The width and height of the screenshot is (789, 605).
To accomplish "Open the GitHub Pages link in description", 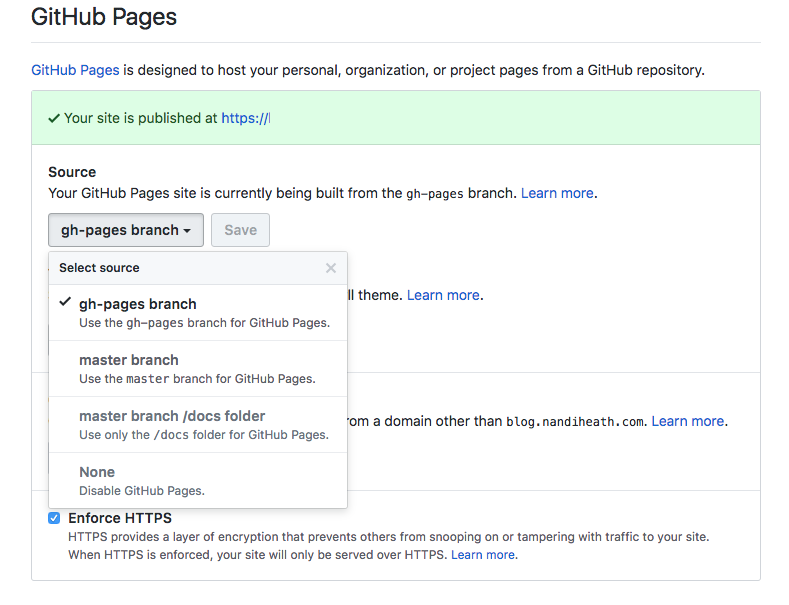I will (x=75, y=70).
